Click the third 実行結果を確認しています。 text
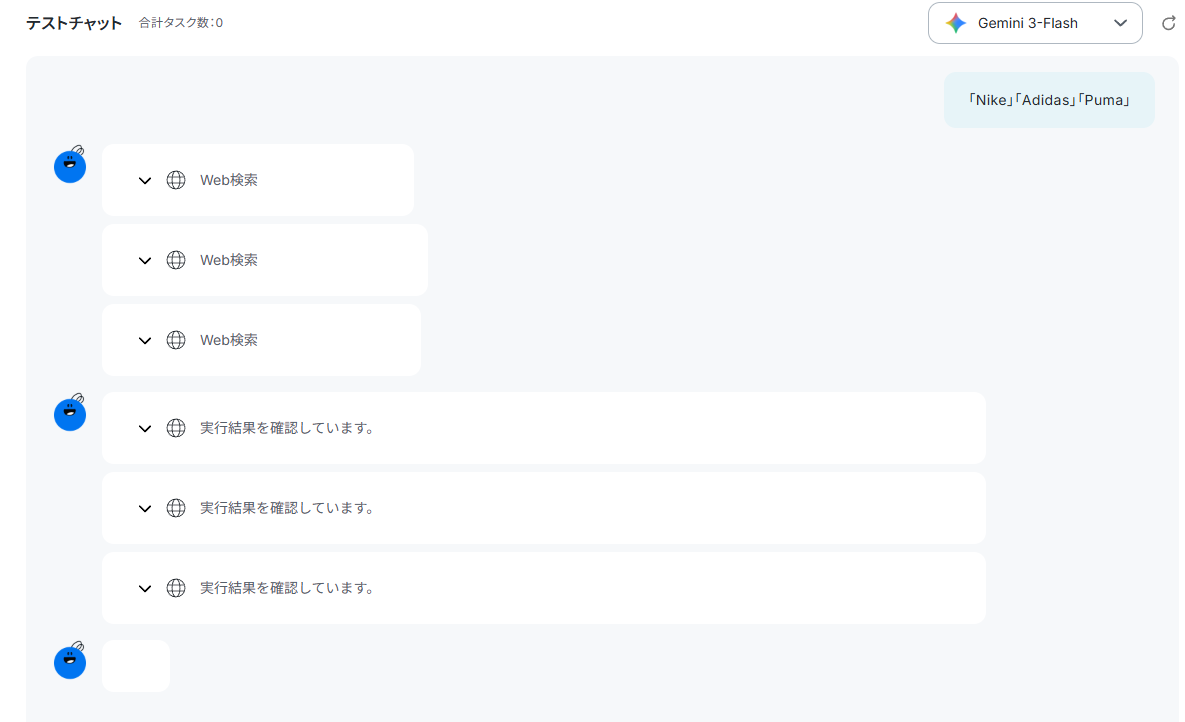Image resolution: width=1185 pixels, height=722 pixels. pyautogui.click(x=288, y=588)
